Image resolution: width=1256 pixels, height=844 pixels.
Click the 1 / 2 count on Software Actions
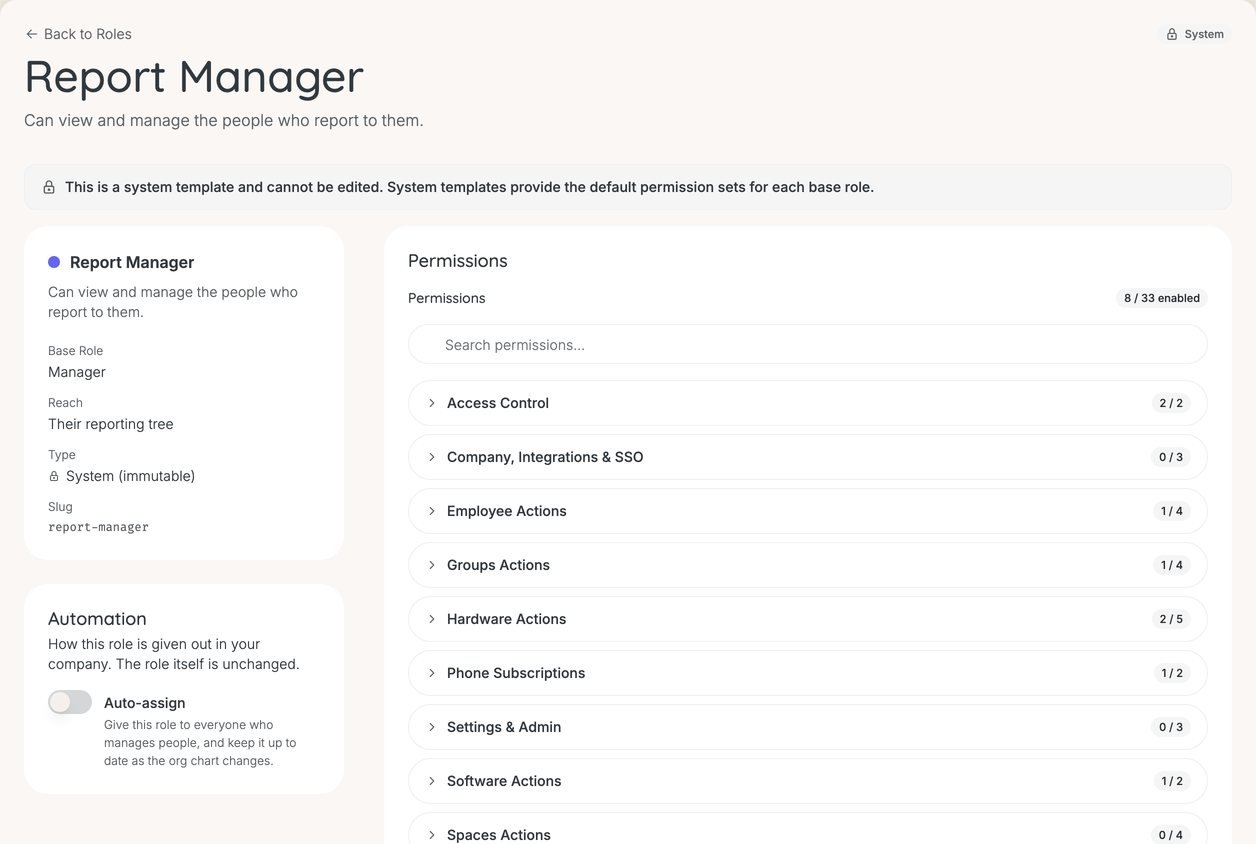coord(1171,781)
